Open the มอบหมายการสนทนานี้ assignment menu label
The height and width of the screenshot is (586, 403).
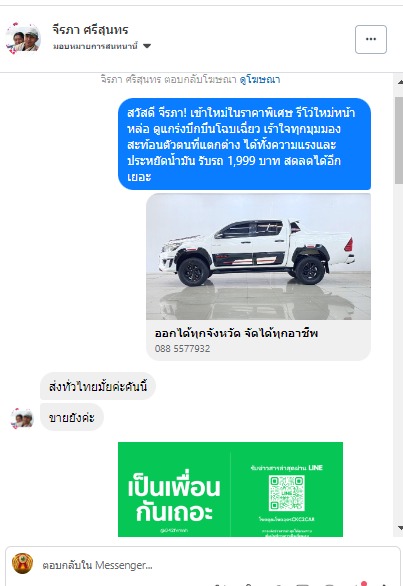pyautogui.click(x=95, y=46)
